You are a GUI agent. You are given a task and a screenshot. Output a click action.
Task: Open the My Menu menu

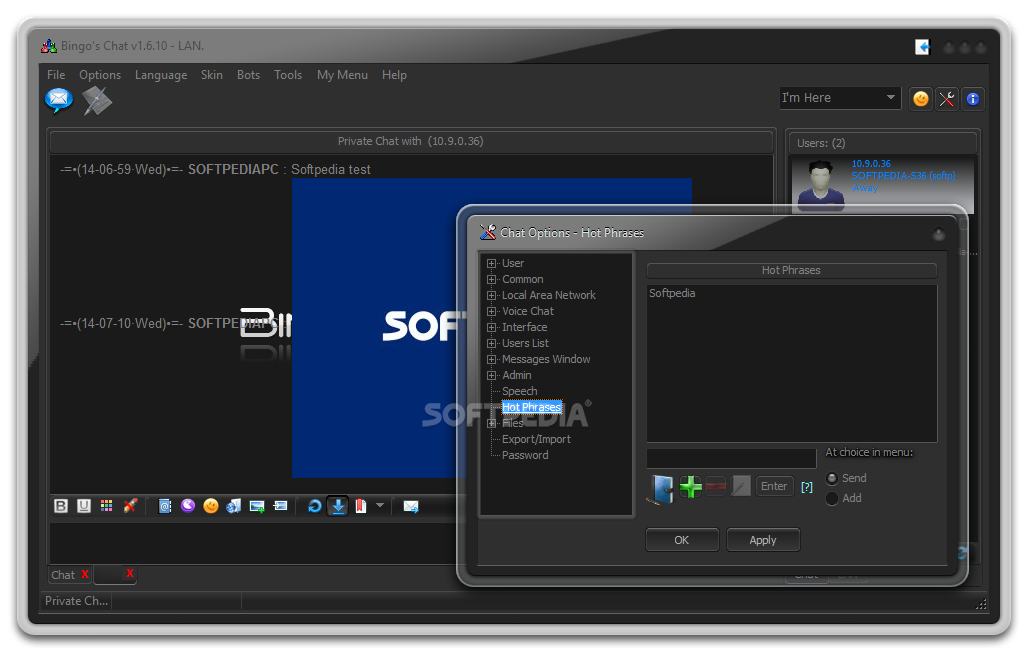point(342,75)
